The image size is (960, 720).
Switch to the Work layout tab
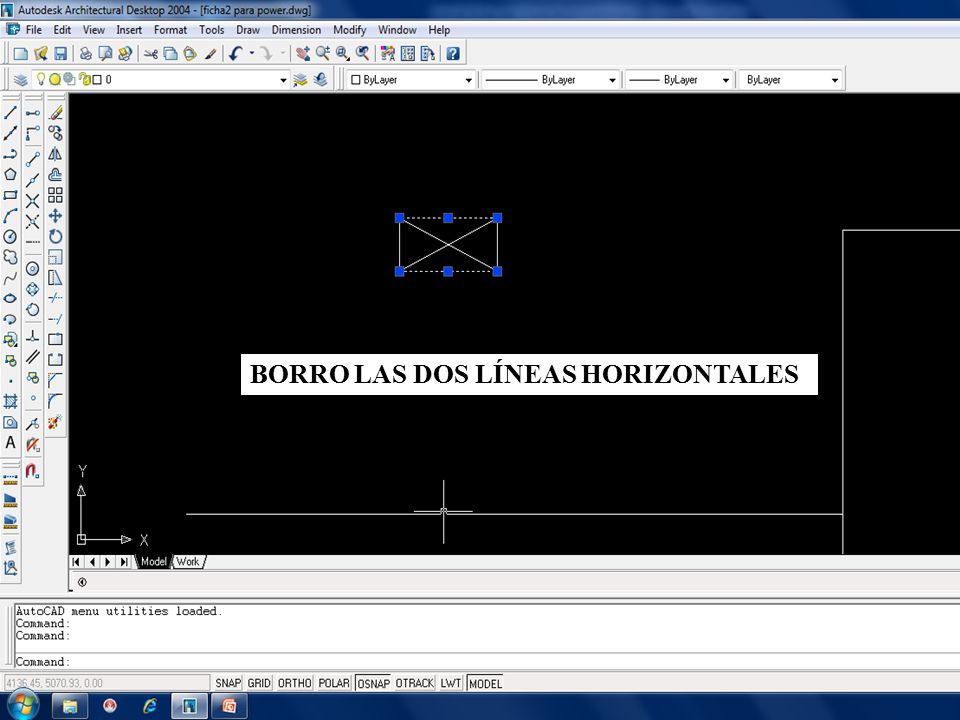tap(188, 561)
